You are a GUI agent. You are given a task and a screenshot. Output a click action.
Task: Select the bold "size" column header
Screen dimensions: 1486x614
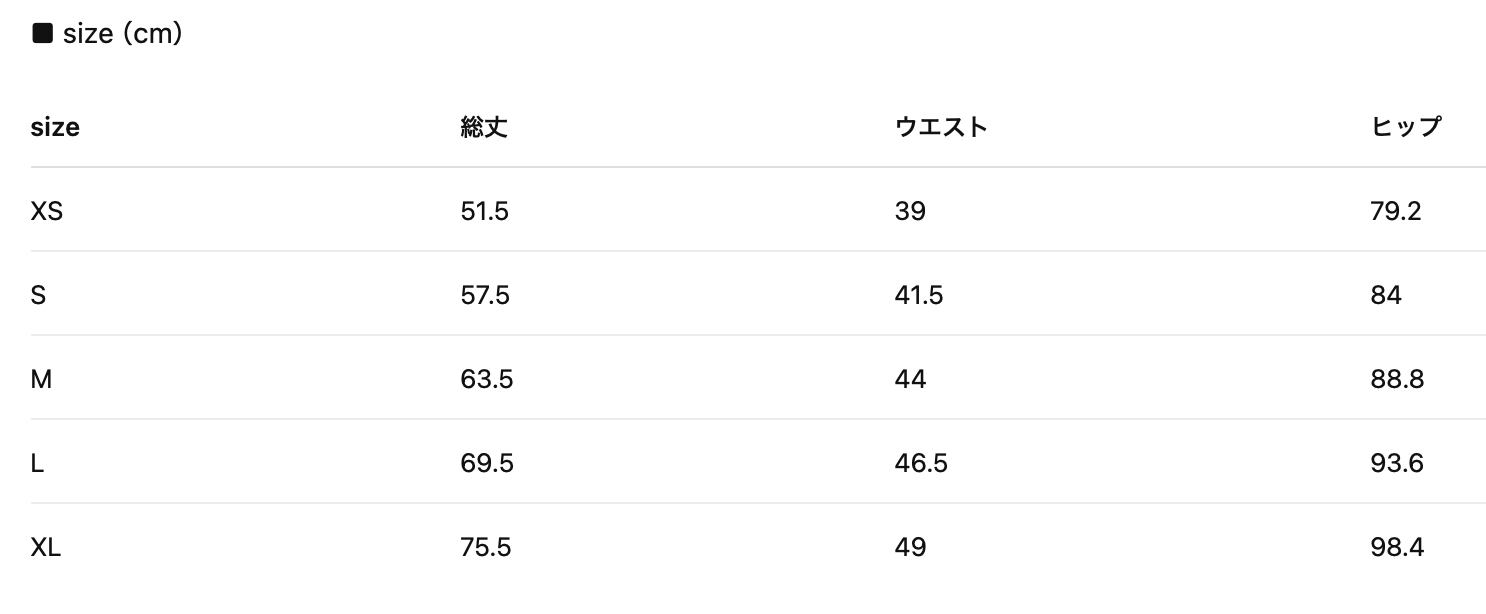pos(55,127)
